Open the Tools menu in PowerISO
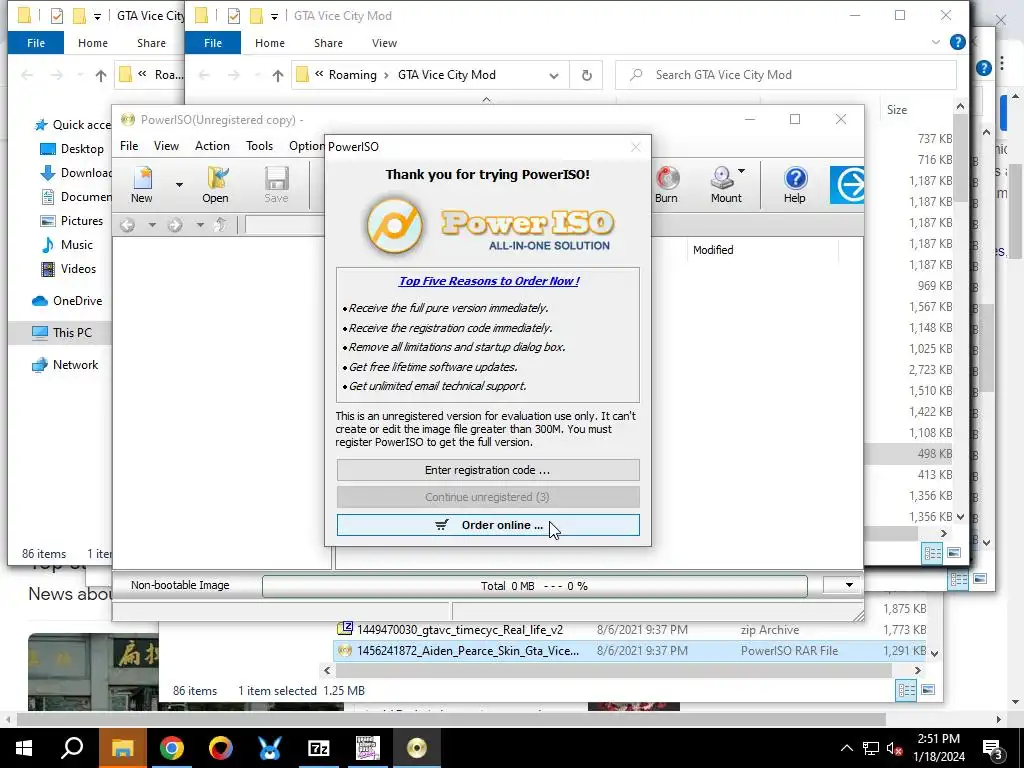The image size is (1024, 768). click(259, 146)
